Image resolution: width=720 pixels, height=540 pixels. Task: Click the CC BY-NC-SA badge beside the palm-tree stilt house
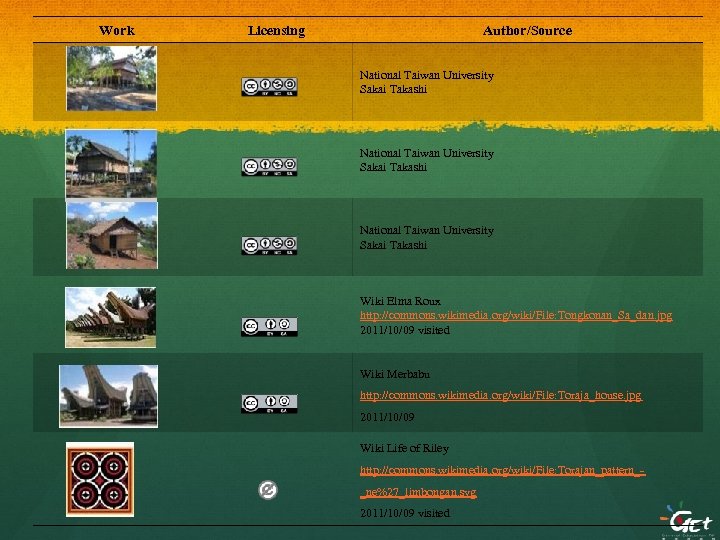pos(270,166)
